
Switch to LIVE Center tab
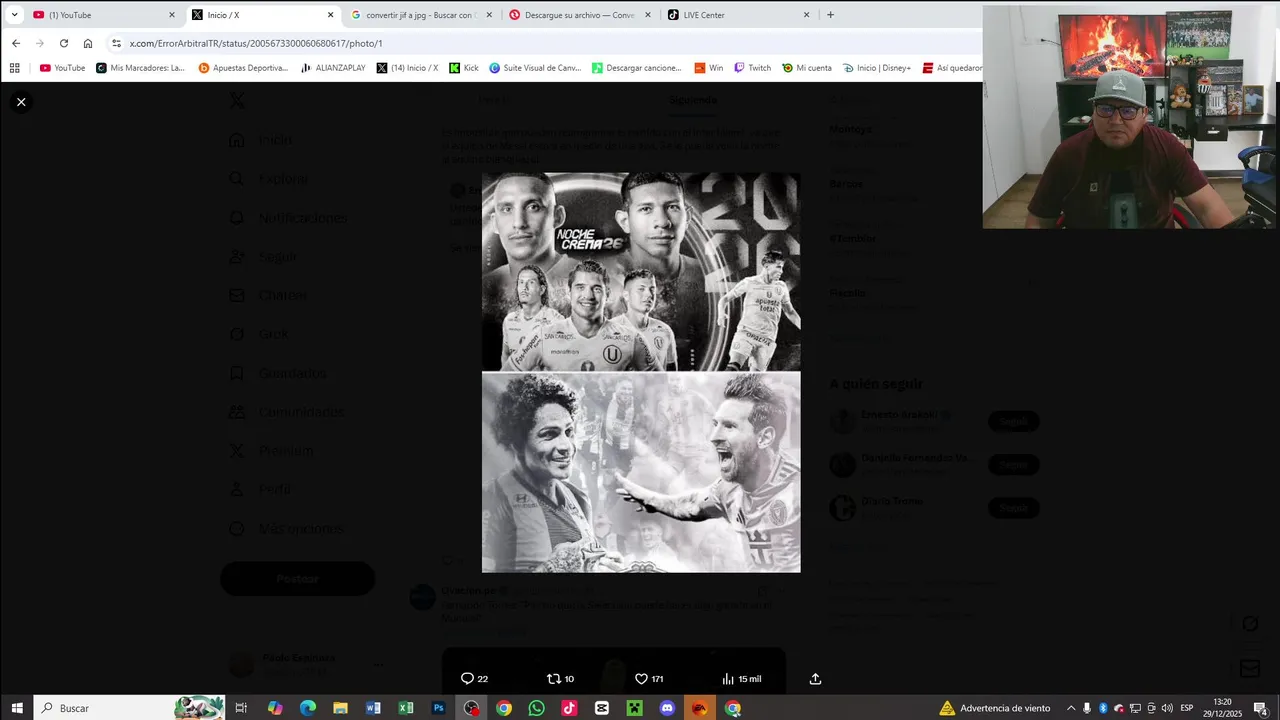click(x=738, y=15)
